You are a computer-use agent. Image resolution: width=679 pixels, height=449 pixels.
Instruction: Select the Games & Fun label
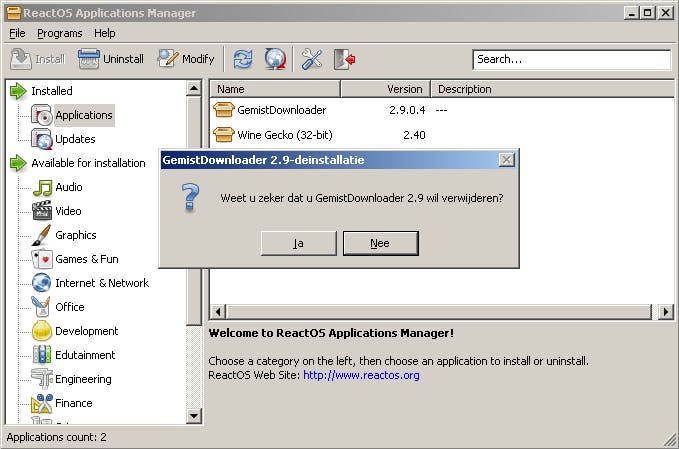(87, 259)
